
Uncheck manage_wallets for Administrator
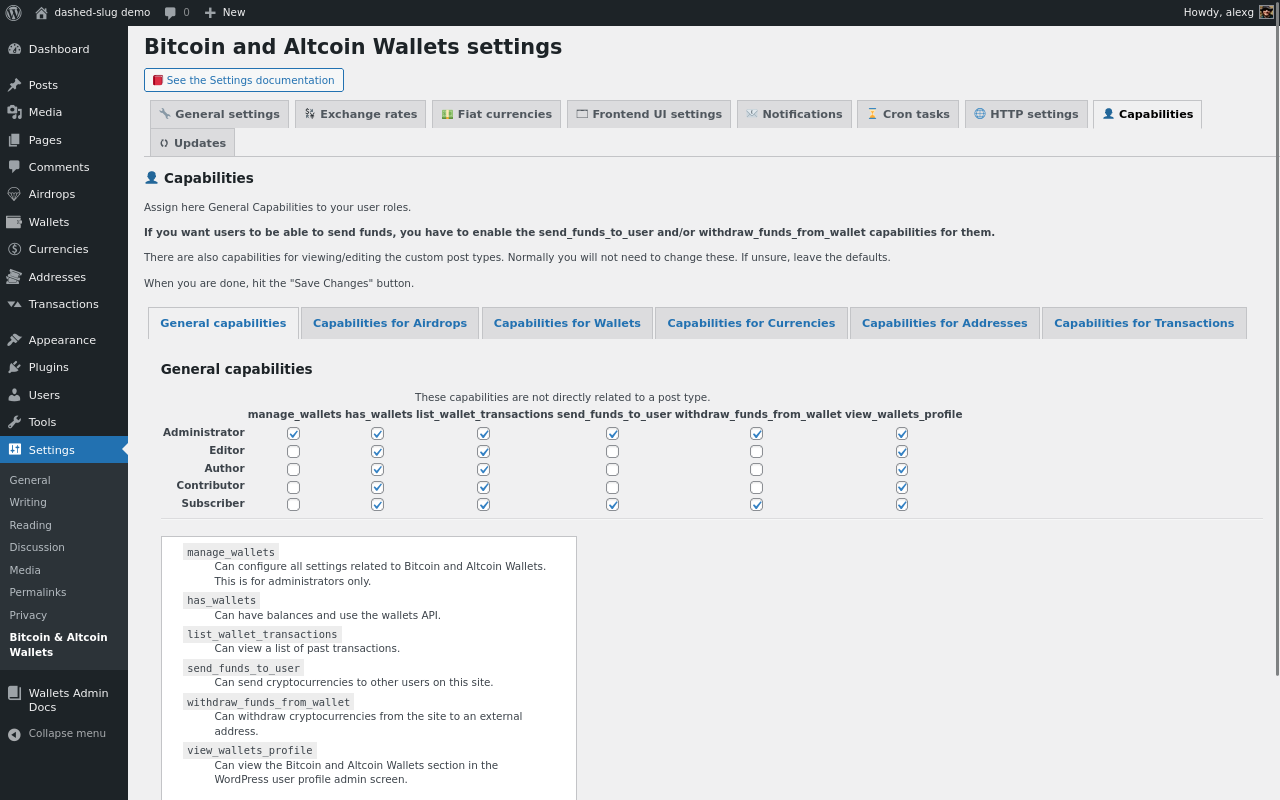click(293, 433)
